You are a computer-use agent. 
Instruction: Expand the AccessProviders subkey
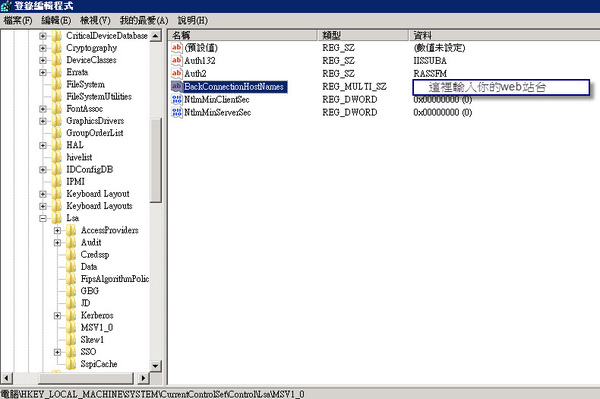[57, 231]
